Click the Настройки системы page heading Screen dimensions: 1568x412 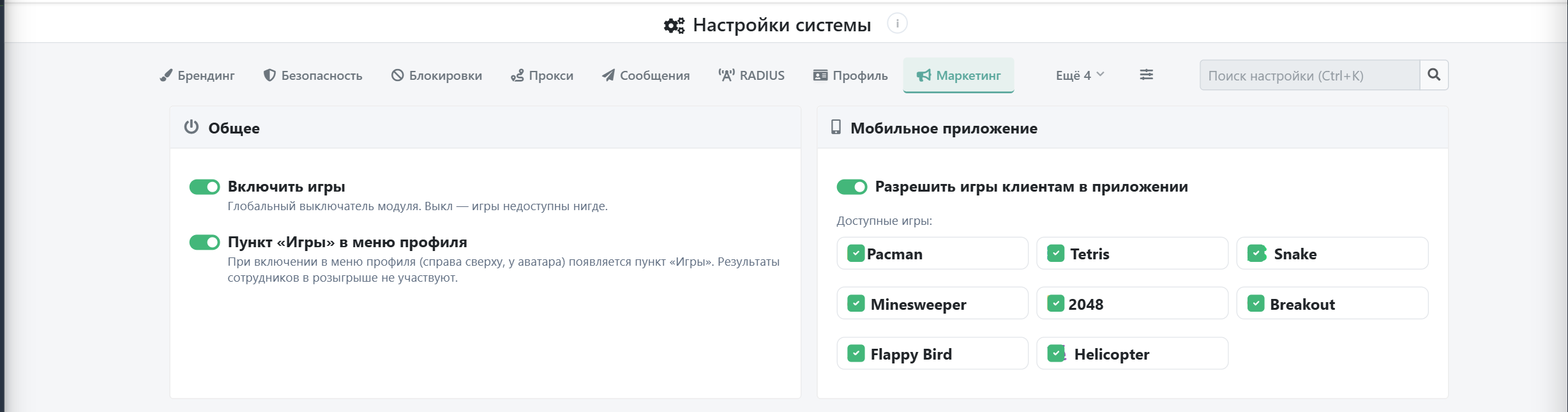[781, 25]
